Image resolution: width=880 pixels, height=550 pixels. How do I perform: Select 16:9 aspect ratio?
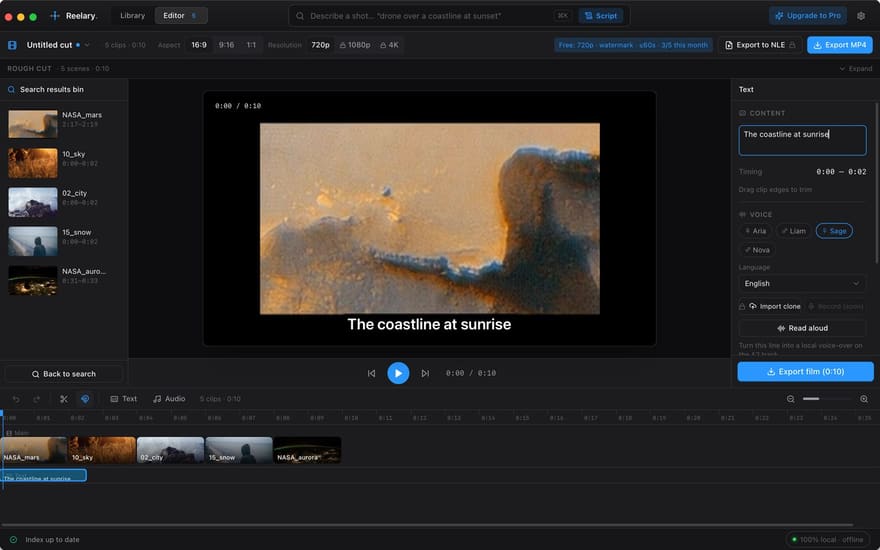199,45
